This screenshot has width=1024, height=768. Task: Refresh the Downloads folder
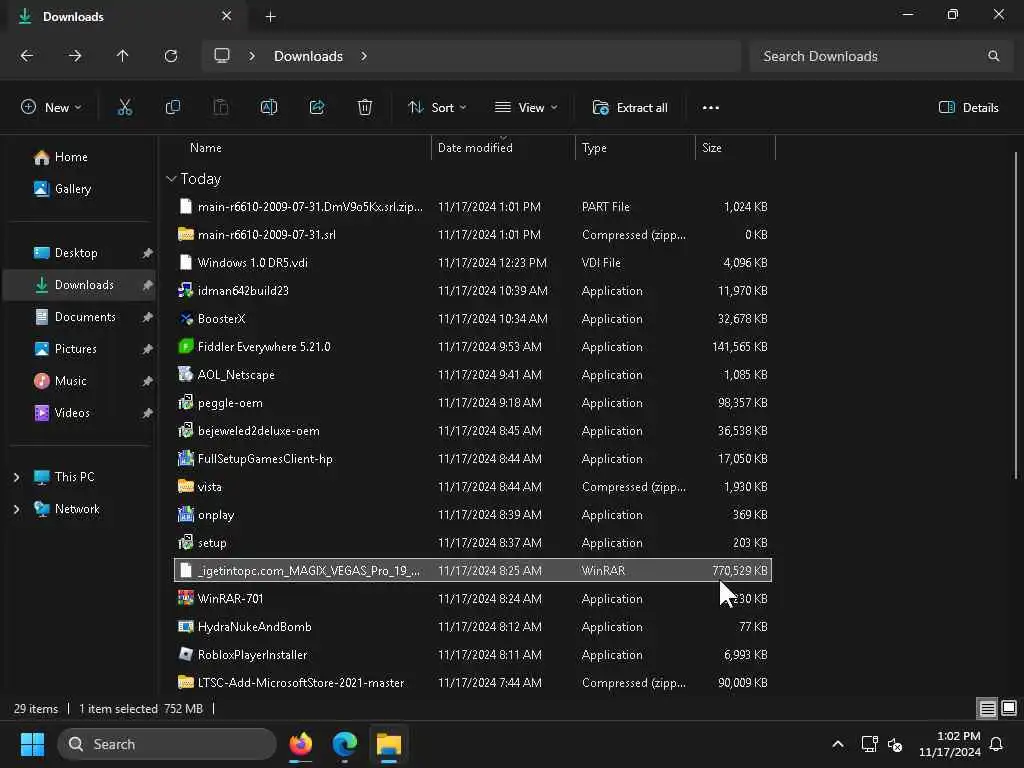click(x=171, y=56)
